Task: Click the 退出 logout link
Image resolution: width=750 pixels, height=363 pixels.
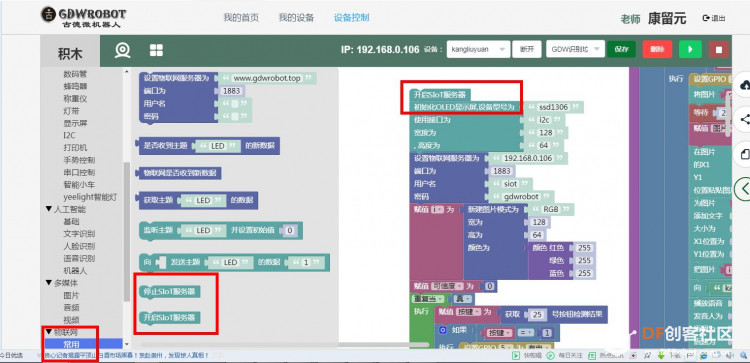Action: (714, 18)
